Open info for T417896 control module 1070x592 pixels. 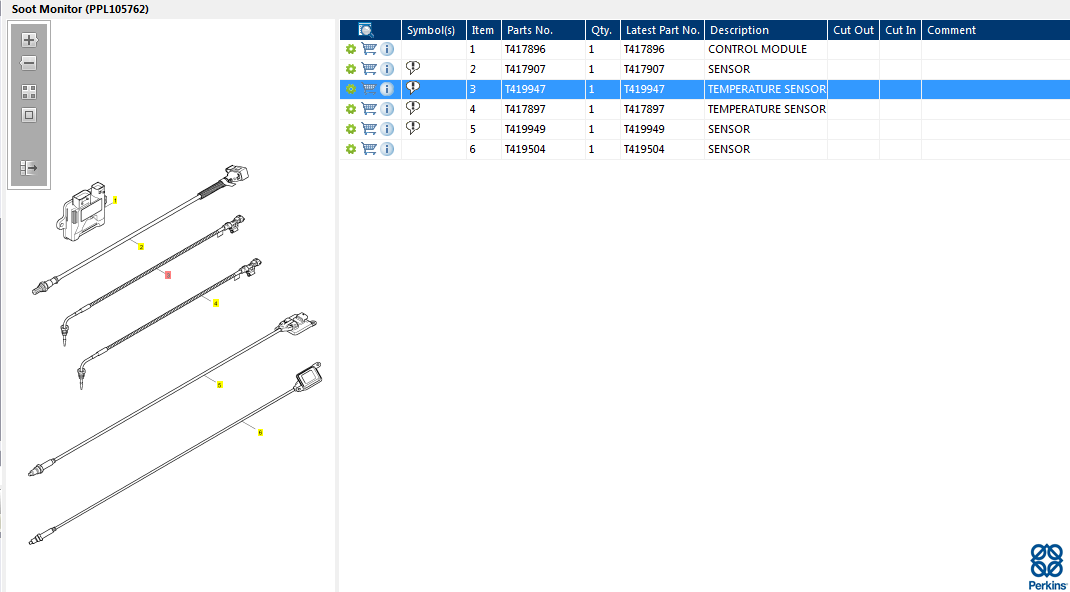[387, 49]
